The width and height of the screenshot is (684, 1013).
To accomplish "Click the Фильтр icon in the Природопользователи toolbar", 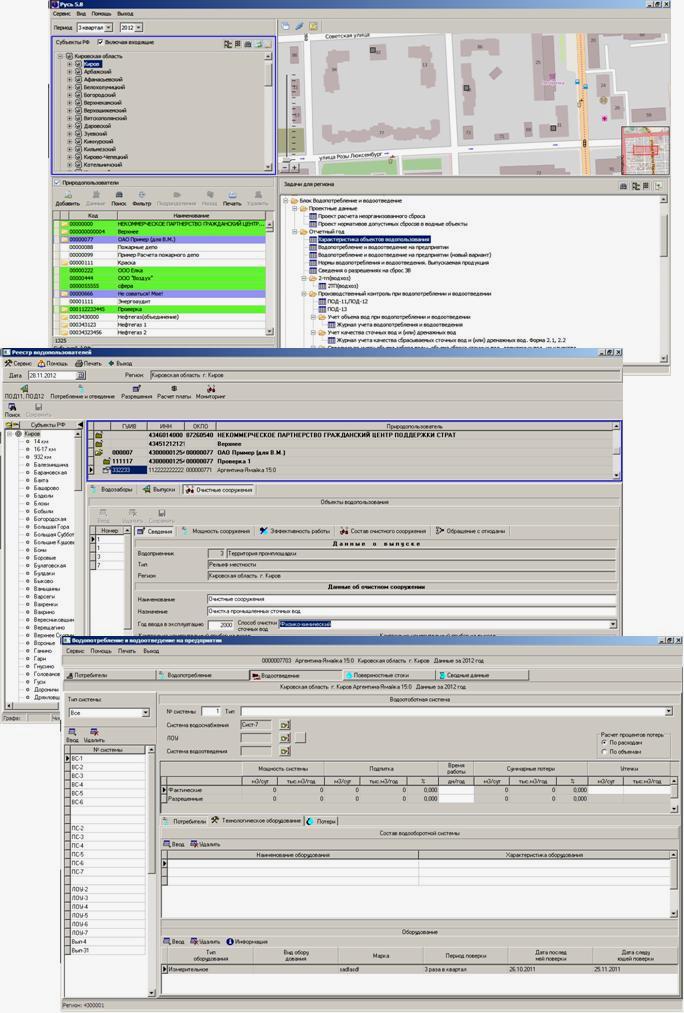I will point(141,197).
